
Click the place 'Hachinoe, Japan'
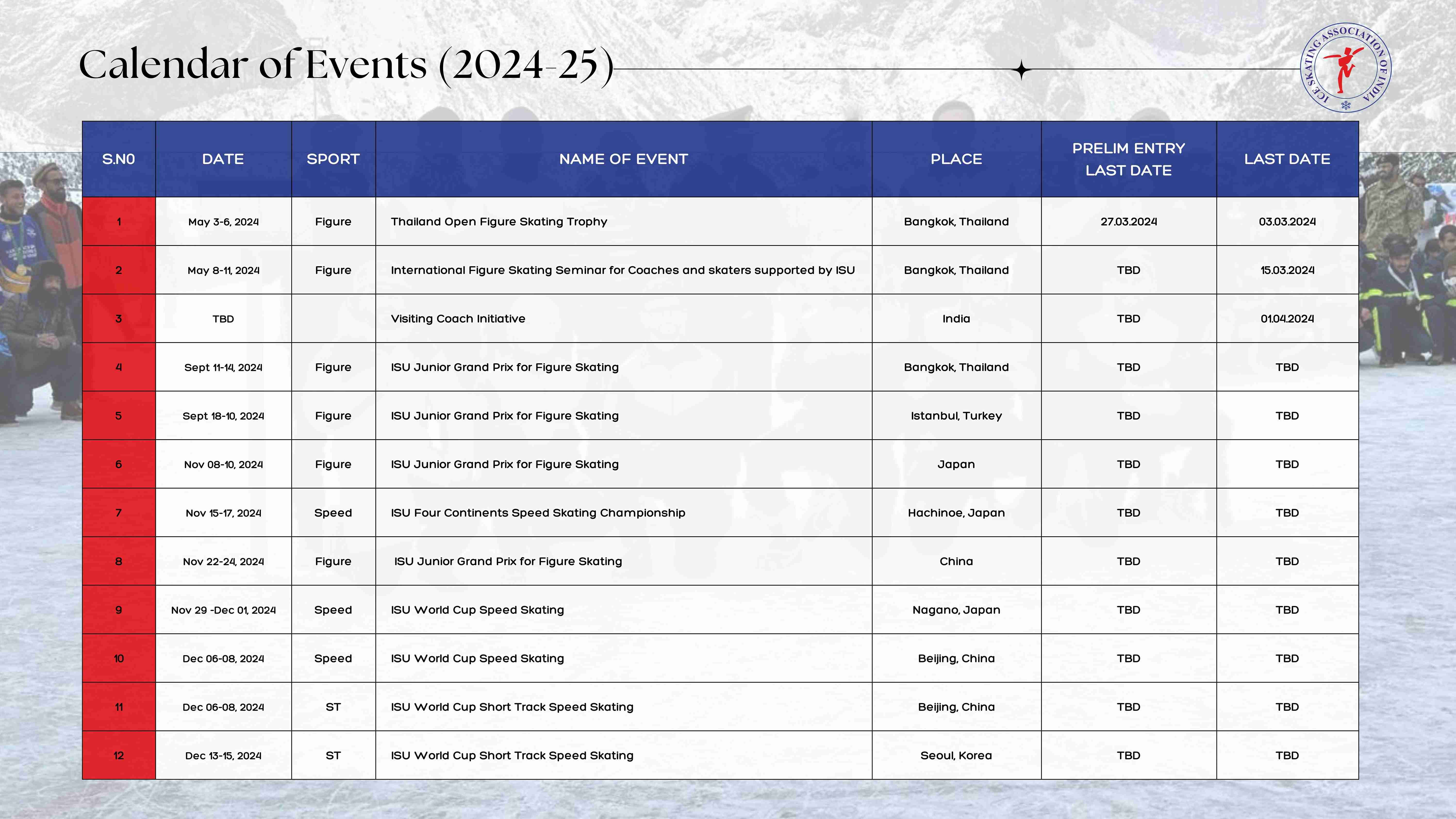click(956, 513)
